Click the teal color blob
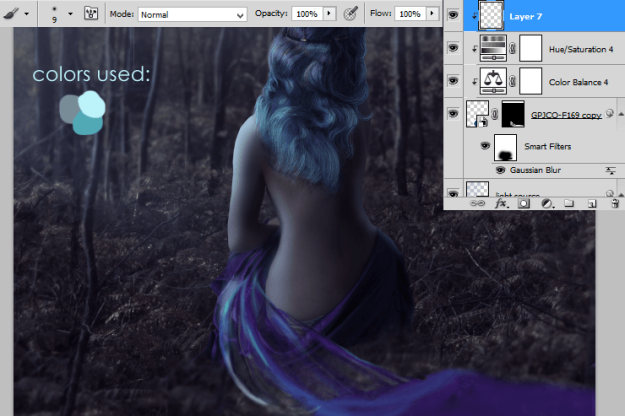Screen dimensions: 625x416 [x=88, y=124]
